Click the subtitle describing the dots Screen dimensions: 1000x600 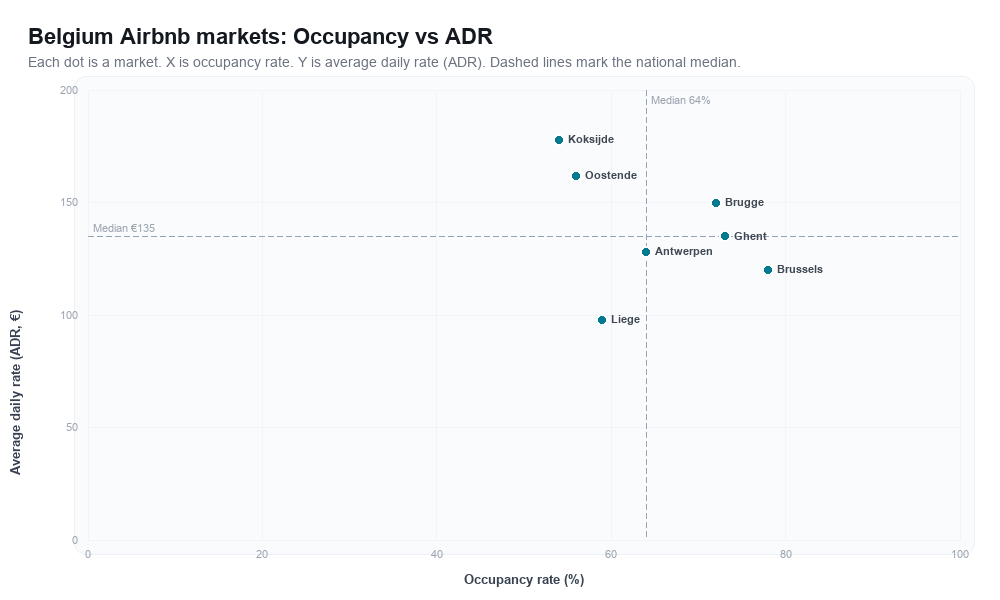pyautogui.click(x=384, y=62)
